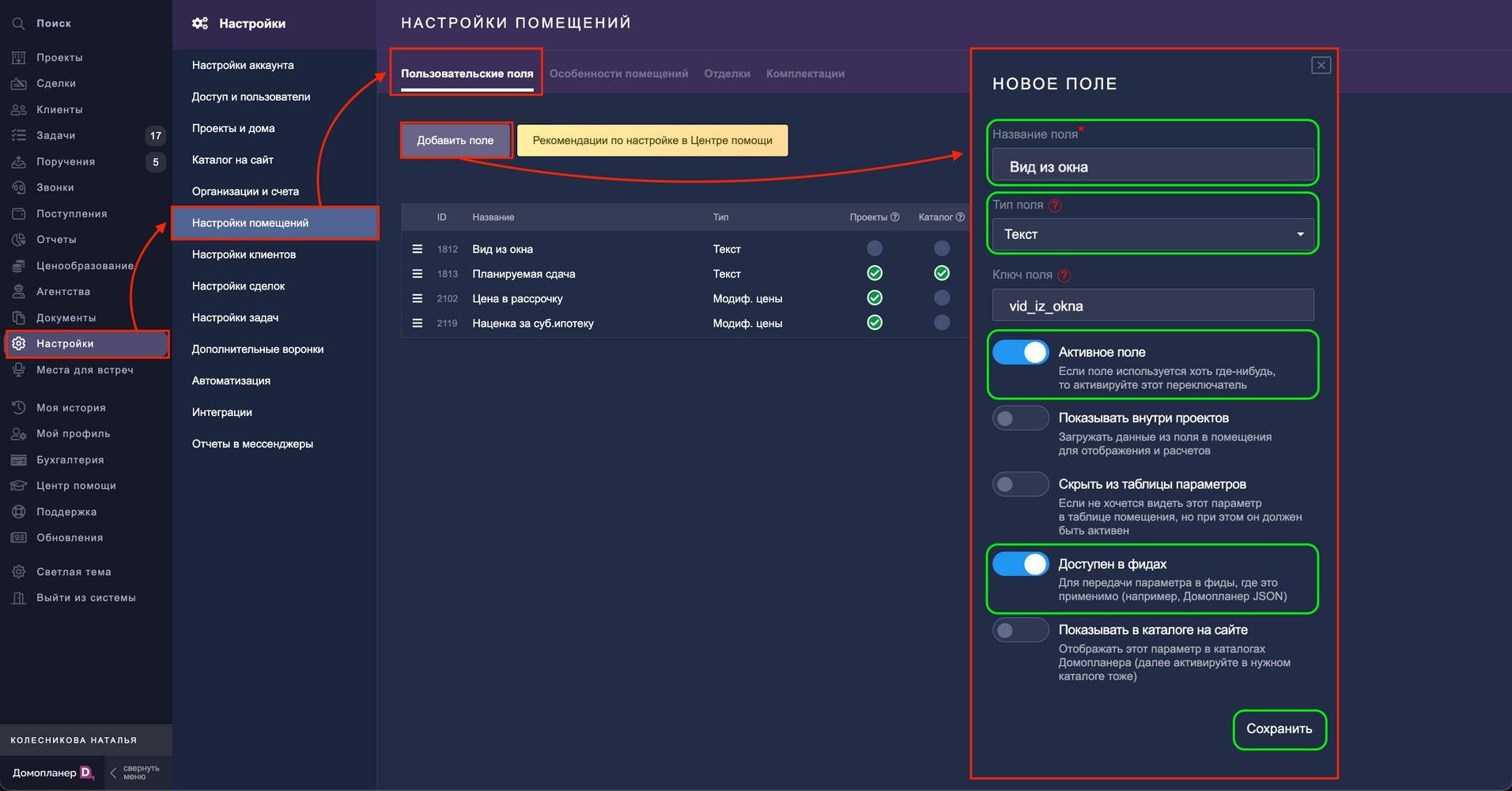Open Reports pie chart icon
The height and width of the screenshot is (791, 1512).
click(19, 240)
